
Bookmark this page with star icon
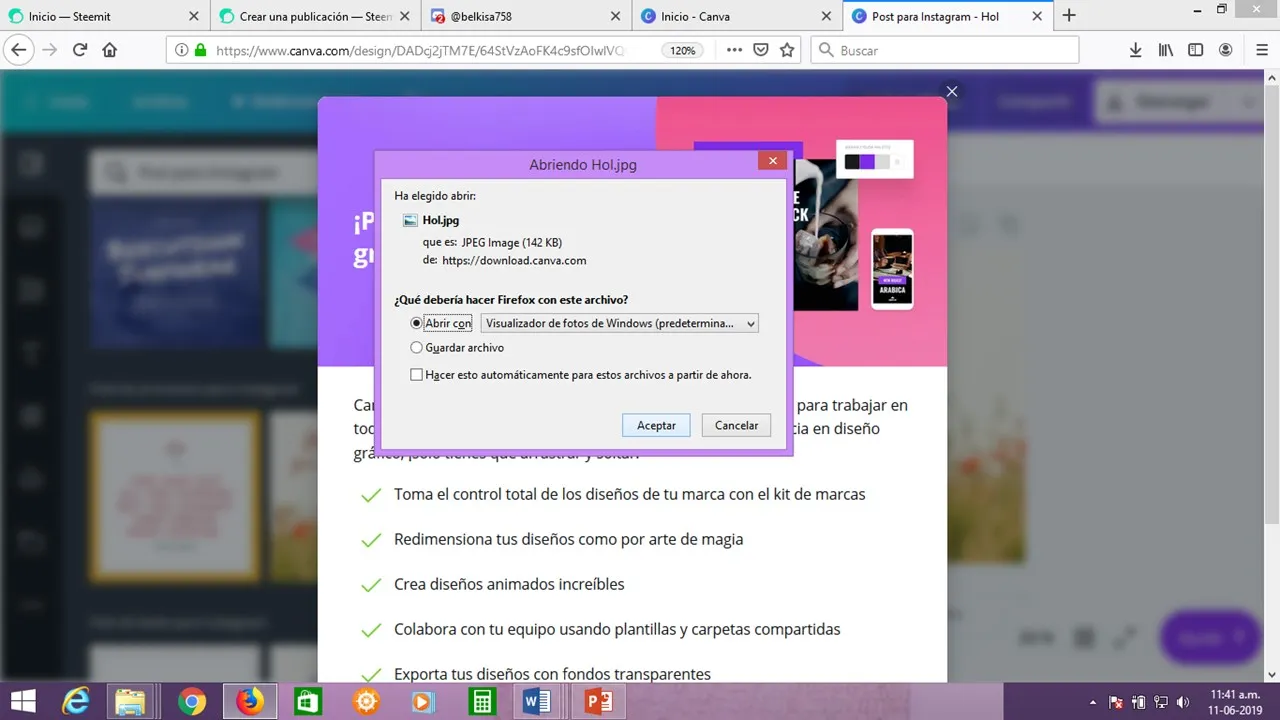click(x=787, y=50)
